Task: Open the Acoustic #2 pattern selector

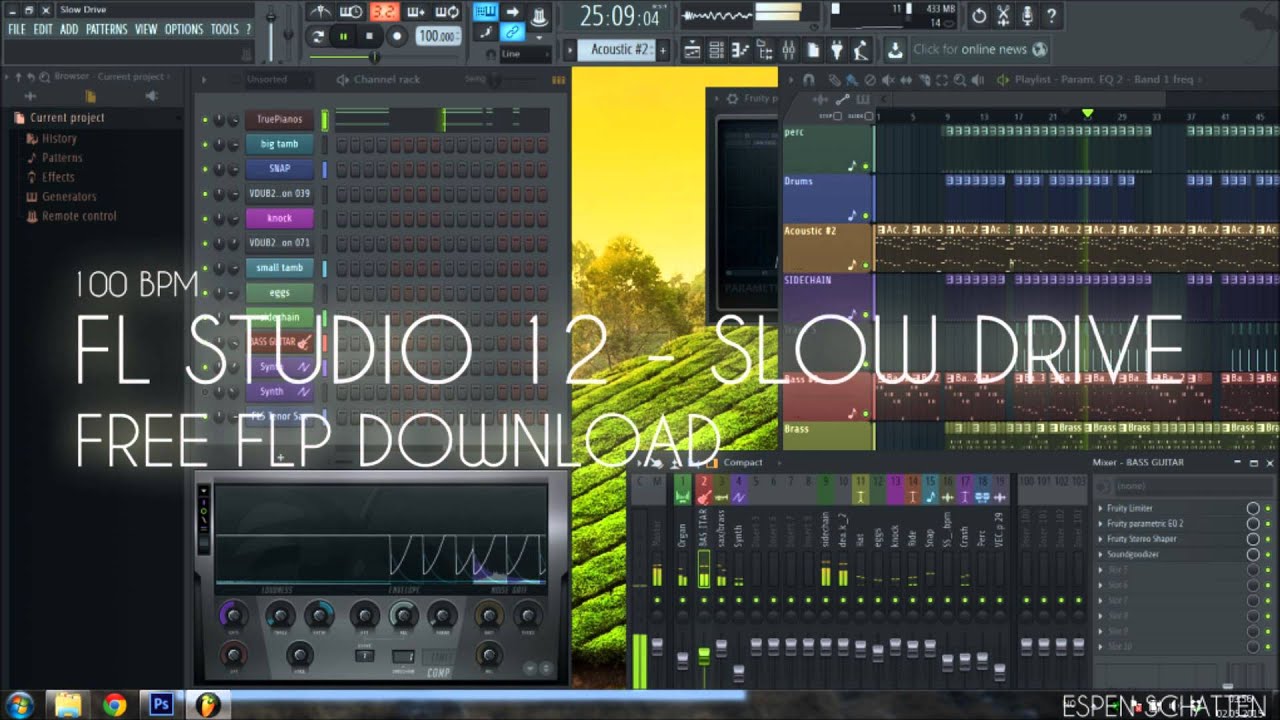Action: [618, 49]
